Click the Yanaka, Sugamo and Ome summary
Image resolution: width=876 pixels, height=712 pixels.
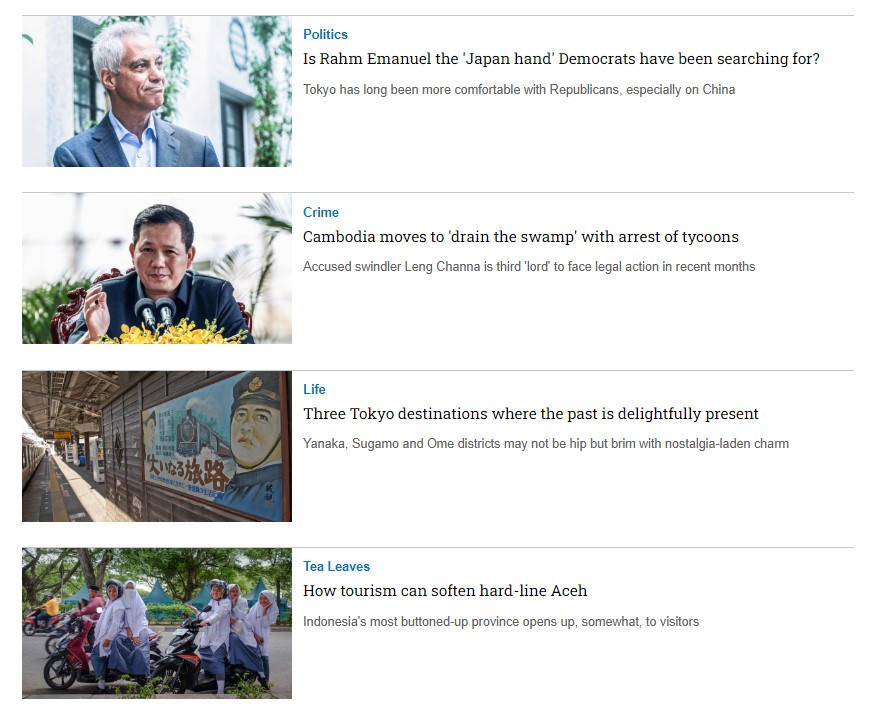pos(546,444)
